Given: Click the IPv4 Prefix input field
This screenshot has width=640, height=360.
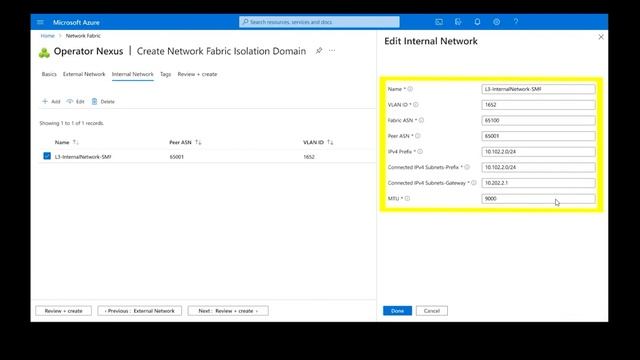Looking at the screenshot, I should [538, 151].
